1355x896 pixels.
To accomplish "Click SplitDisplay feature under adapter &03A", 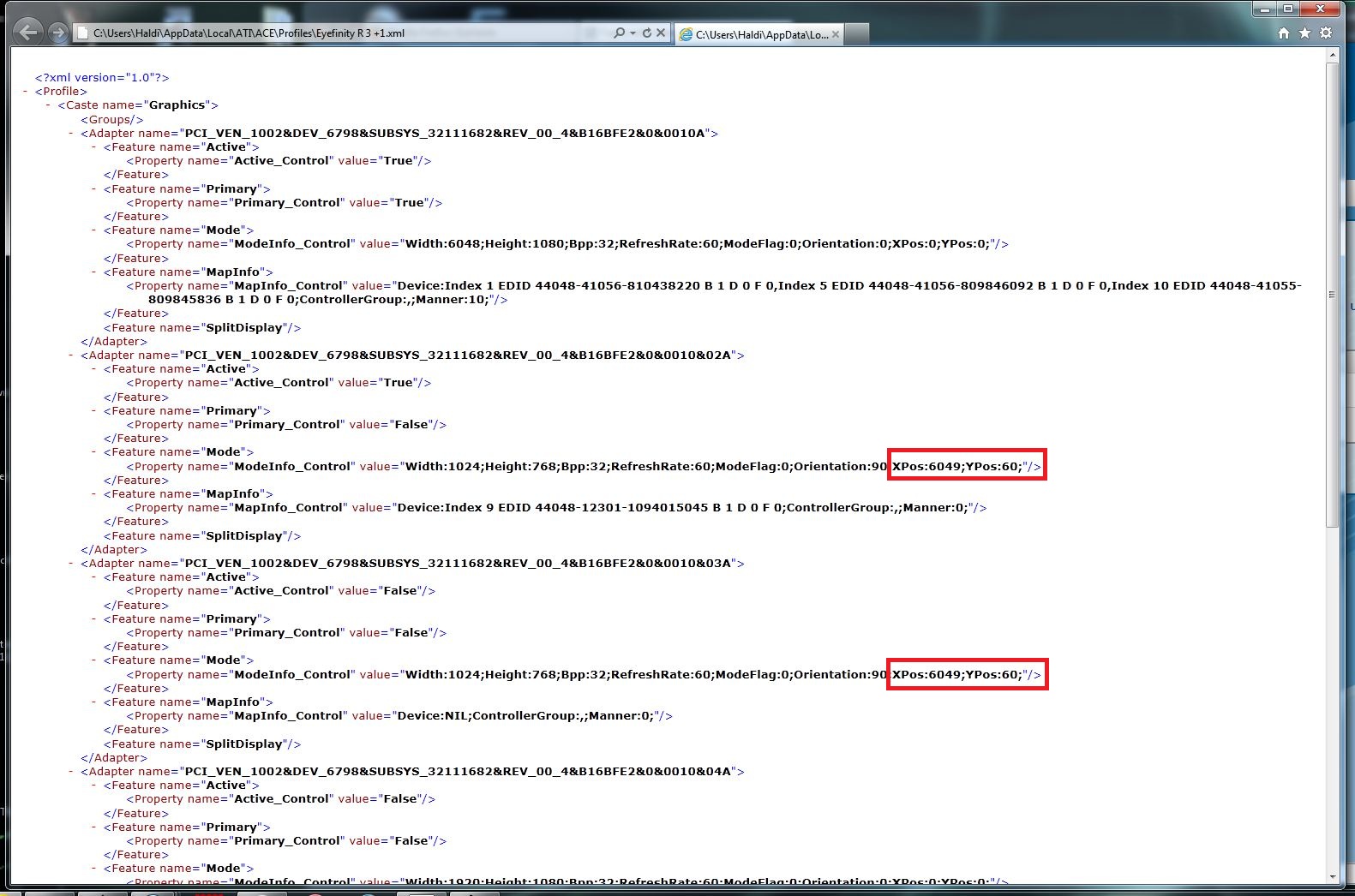I will (x=202, y=744).
